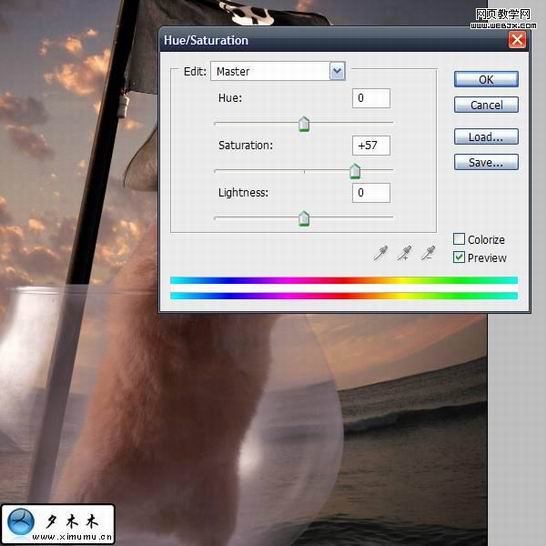
Task: Select the plain eyedropper tool
Action: (380, 253)
